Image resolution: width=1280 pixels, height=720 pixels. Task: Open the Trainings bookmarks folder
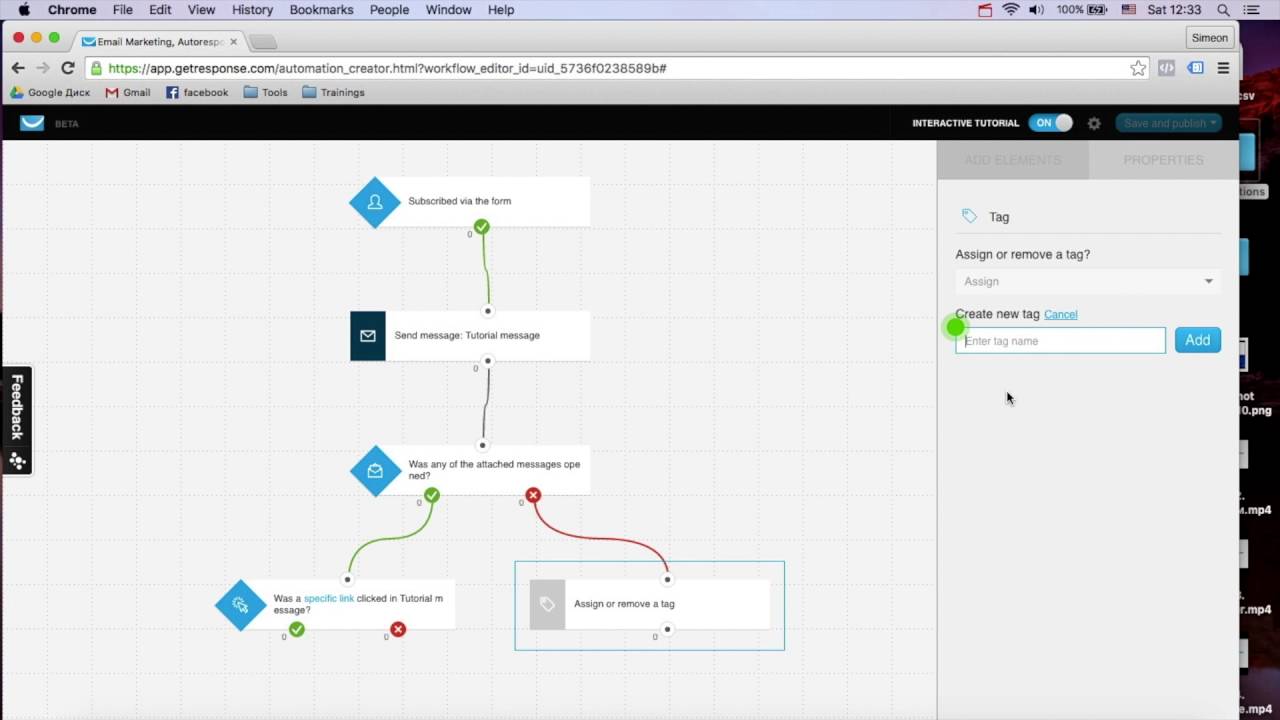coord(333,92)
